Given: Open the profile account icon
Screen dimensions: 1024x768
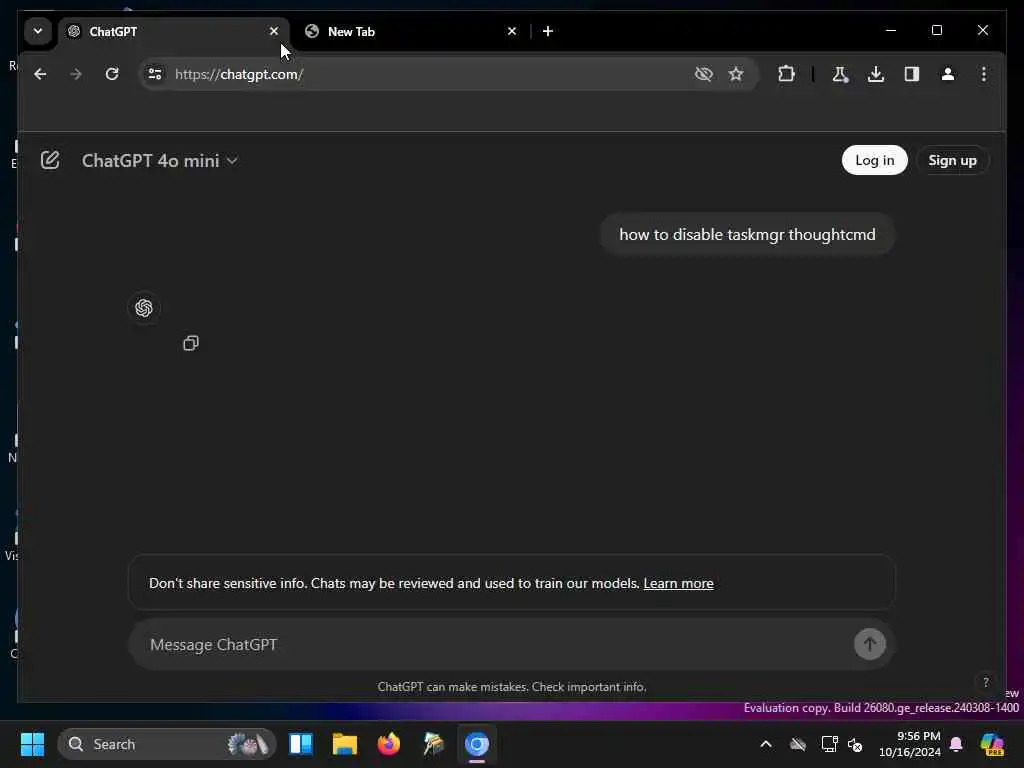Looking at the screenshot, I should click(x=948, y=74).
